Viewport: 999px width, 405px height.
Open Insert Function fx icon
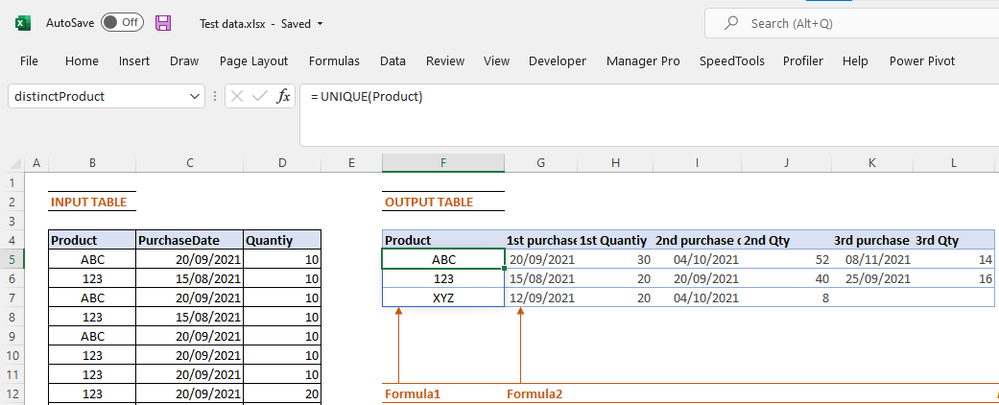coord(283,97)
